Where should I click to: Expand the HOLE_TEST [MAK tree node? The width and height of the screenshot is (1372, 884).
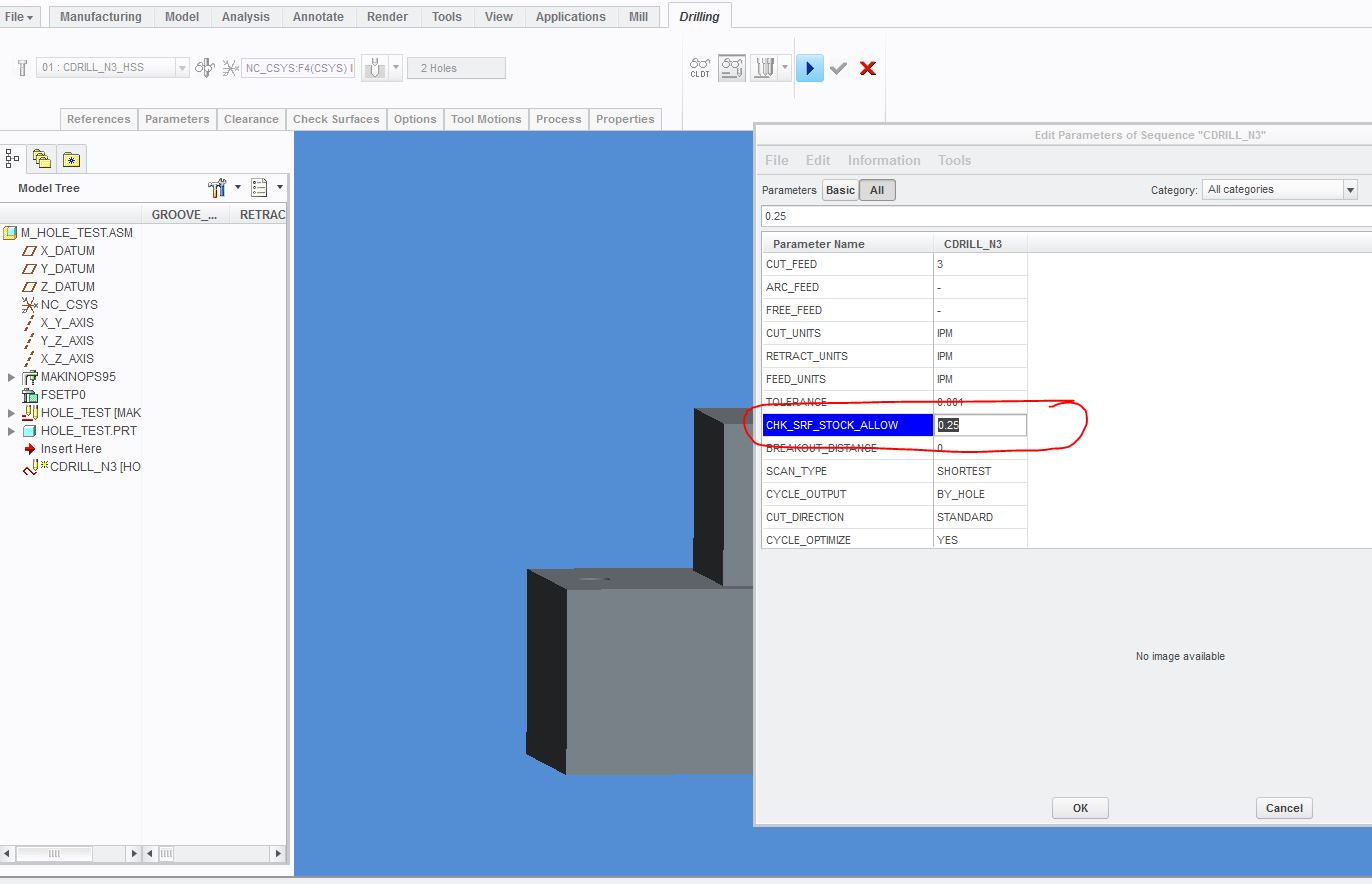click(12, 413)
